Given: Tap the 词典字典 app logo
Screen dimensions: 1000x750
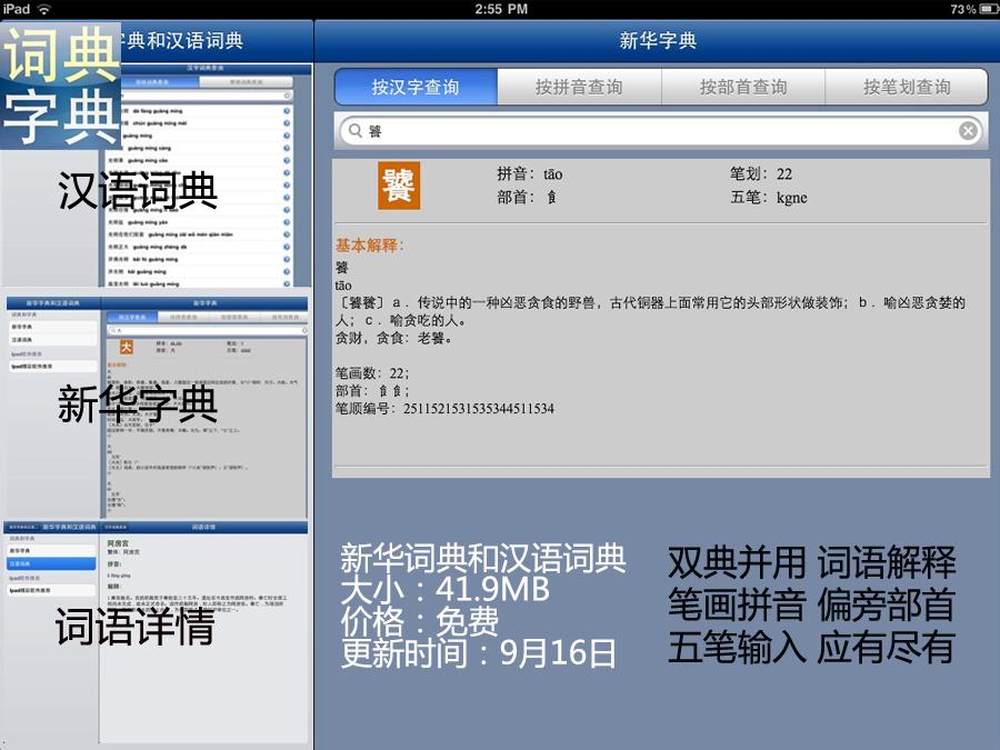Looking at the screenshot, I should pyautogui.click(x=61, y=85).
